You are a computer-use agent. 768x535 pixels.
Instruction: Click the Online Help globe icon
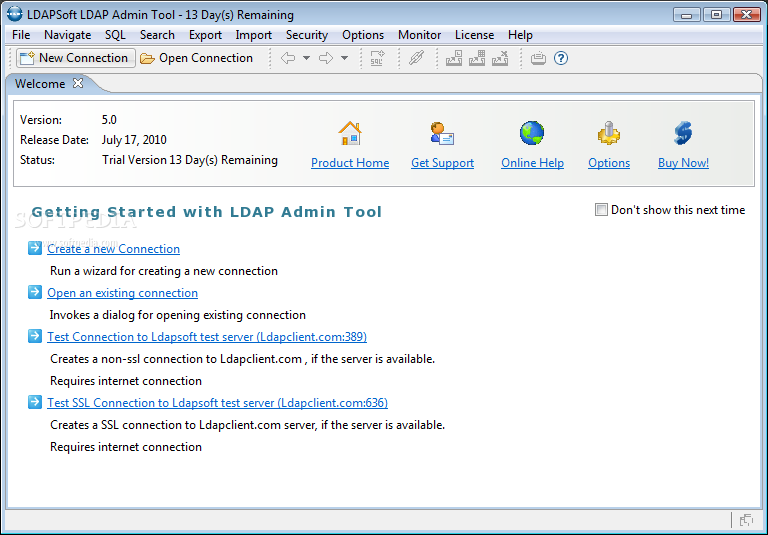coord(532,133)
